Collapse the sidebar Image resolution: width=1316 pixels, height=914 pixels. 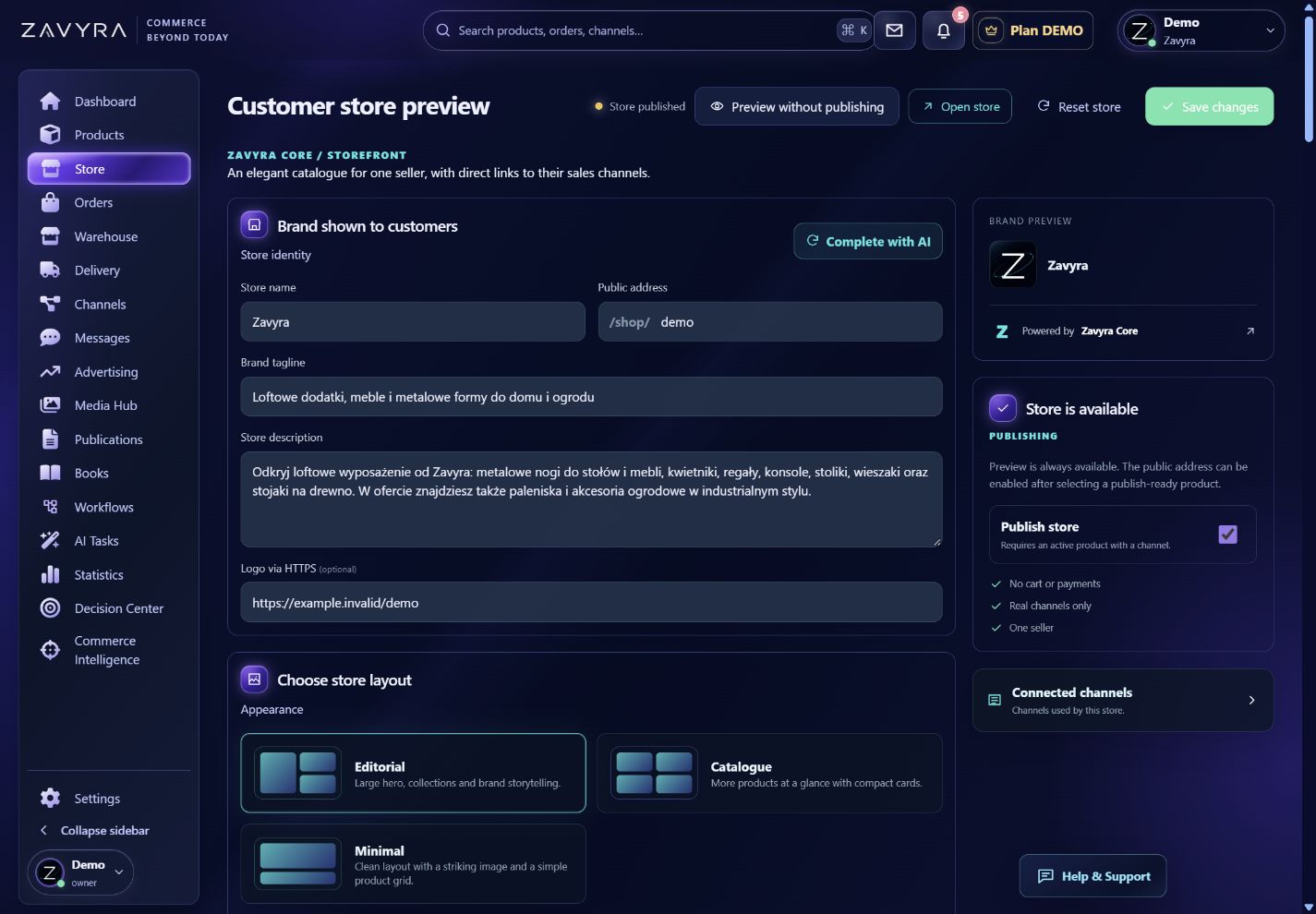coord(94,831)
